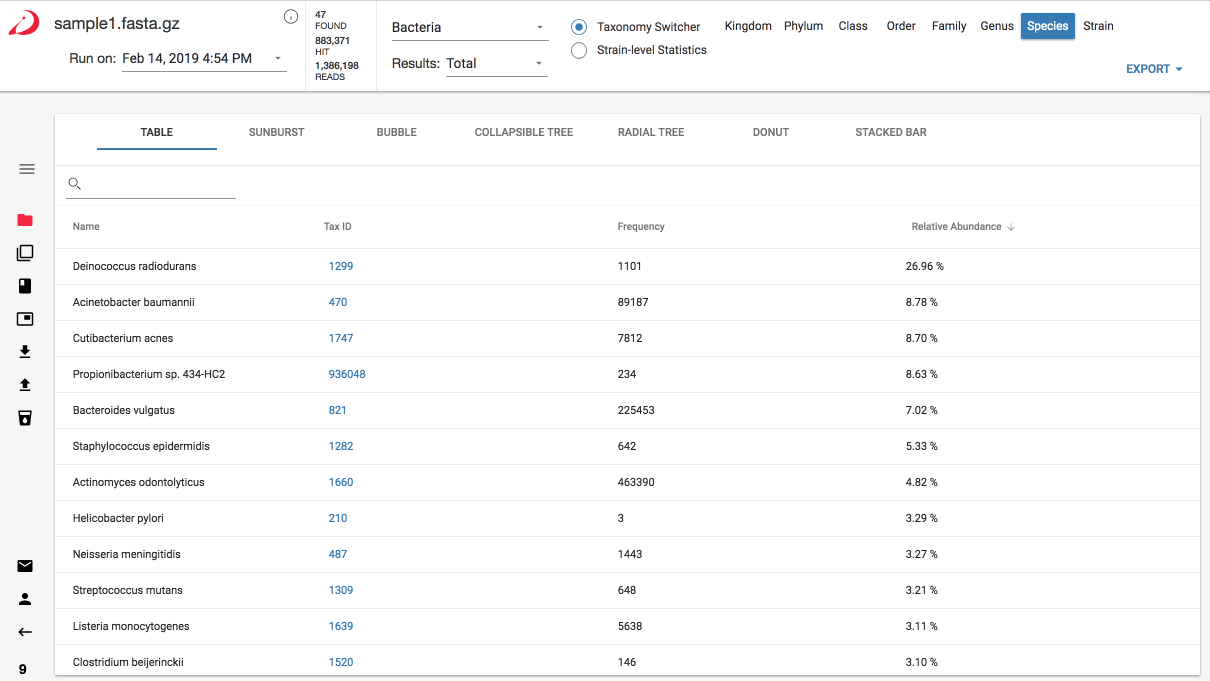Select the Kingdom taxonomy level

coord(748,26)
